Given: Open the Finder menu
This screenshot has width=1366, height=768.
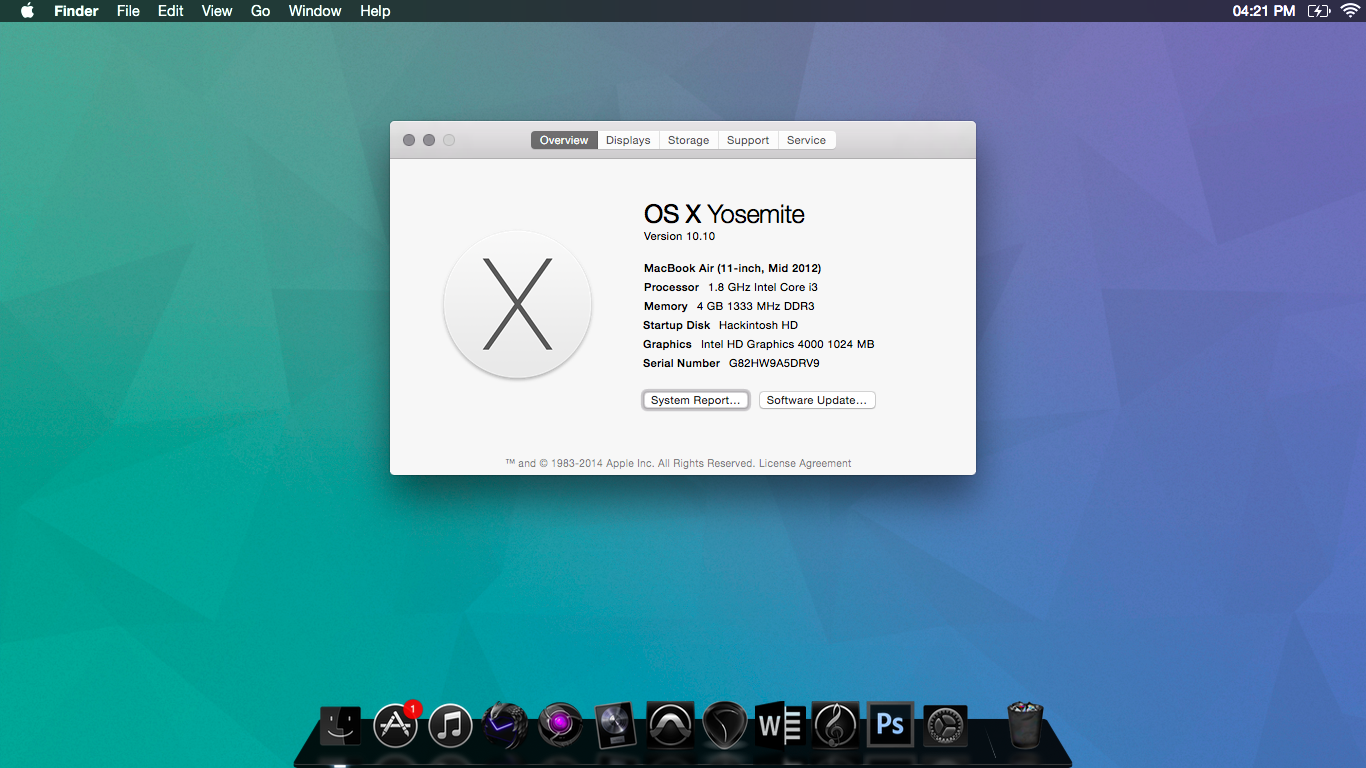Looking at the screenshot, I should 76,11.
